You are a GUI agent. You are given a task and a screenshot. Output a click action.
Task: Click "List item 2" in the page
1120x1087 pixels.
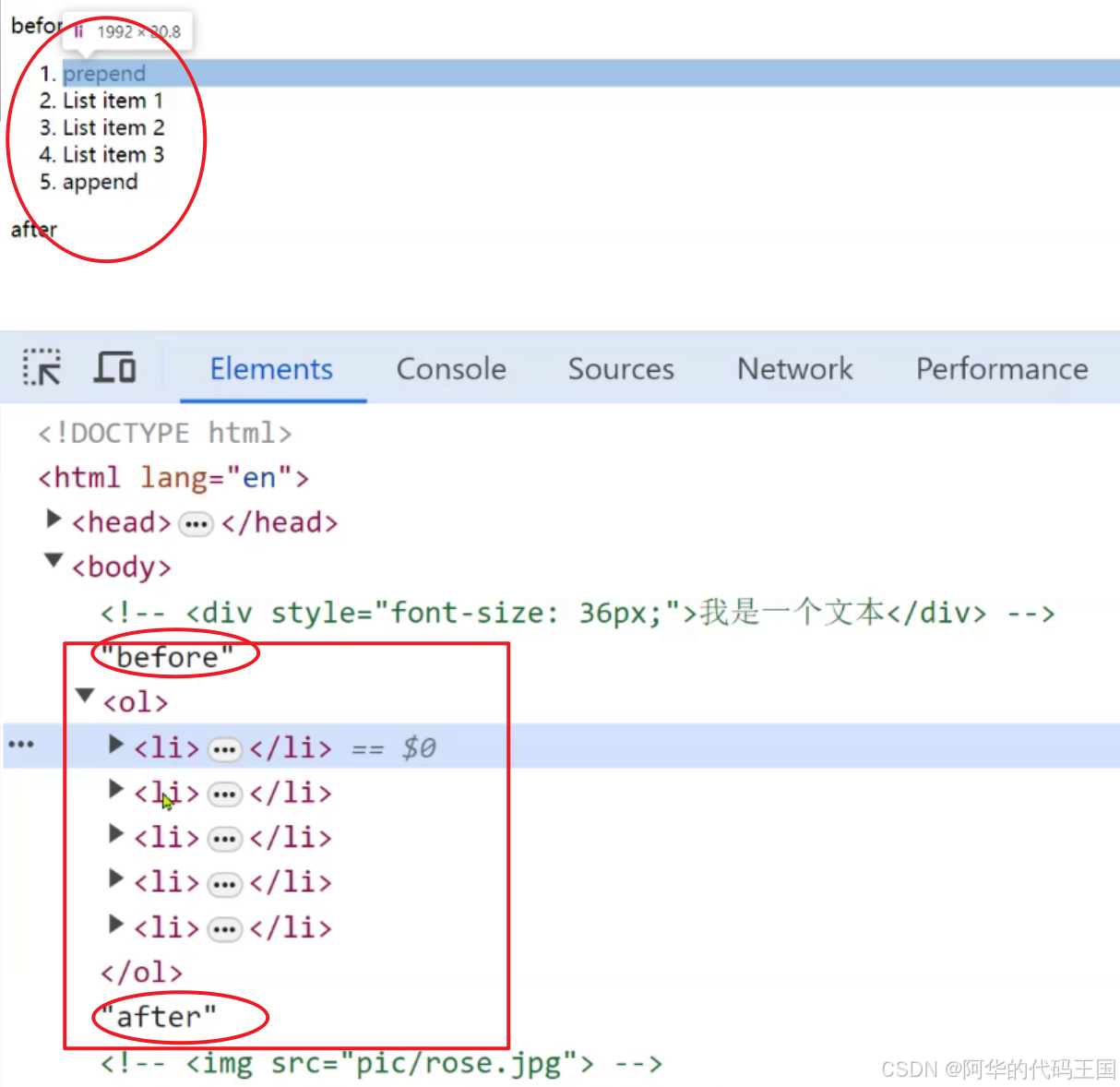tap(113, 126)
